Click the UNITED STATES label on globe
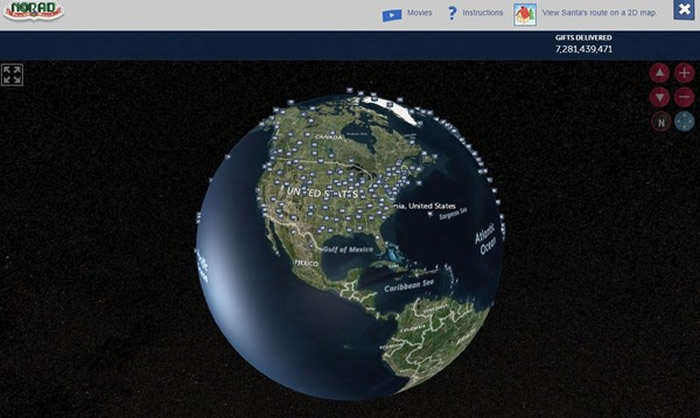The width and height of the screenshot is (700, 418). (x=322, y=193)
